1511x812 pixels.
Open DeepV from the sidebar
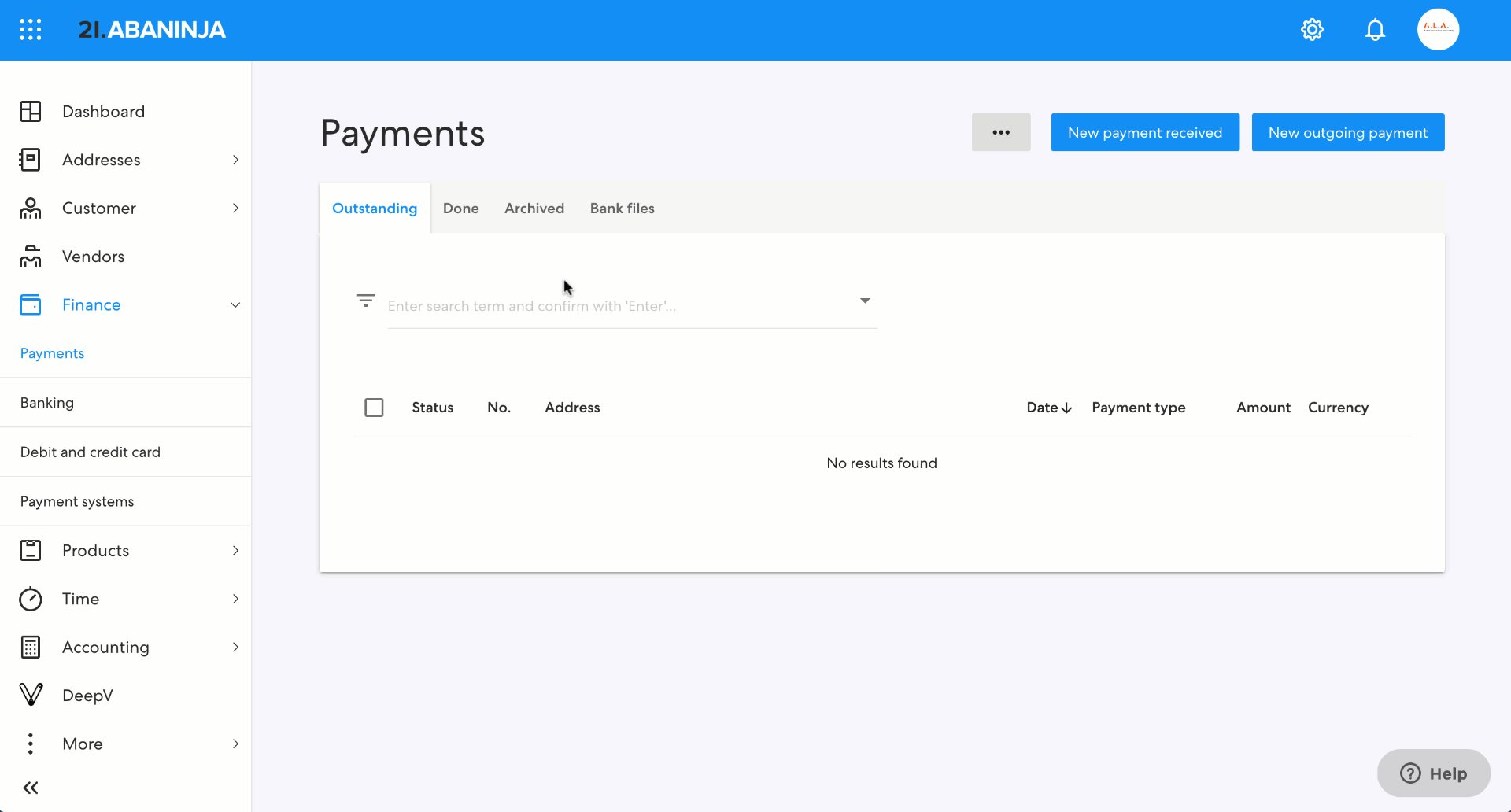pos(87,696)
